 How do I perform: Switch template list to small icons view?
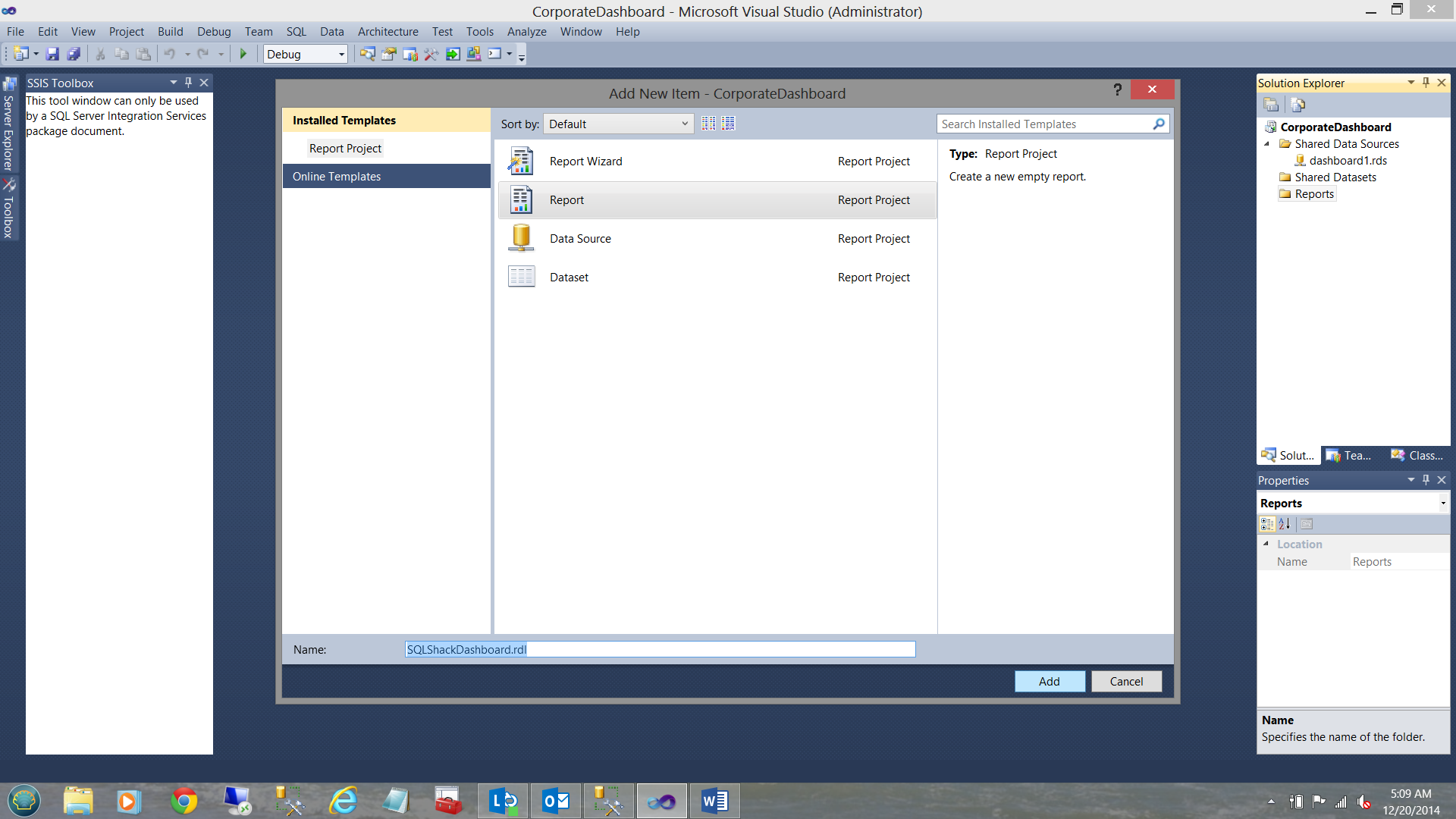click(708, 124)
